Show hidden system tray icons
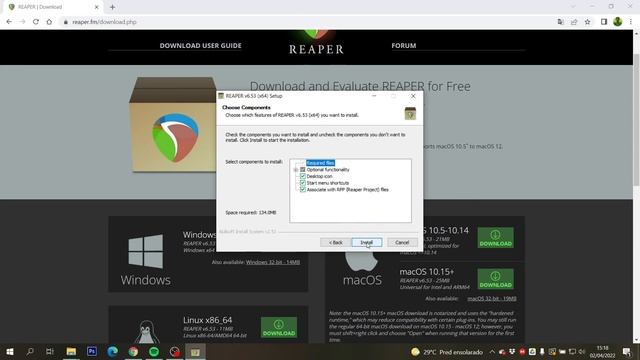 (x=492, y=351)
